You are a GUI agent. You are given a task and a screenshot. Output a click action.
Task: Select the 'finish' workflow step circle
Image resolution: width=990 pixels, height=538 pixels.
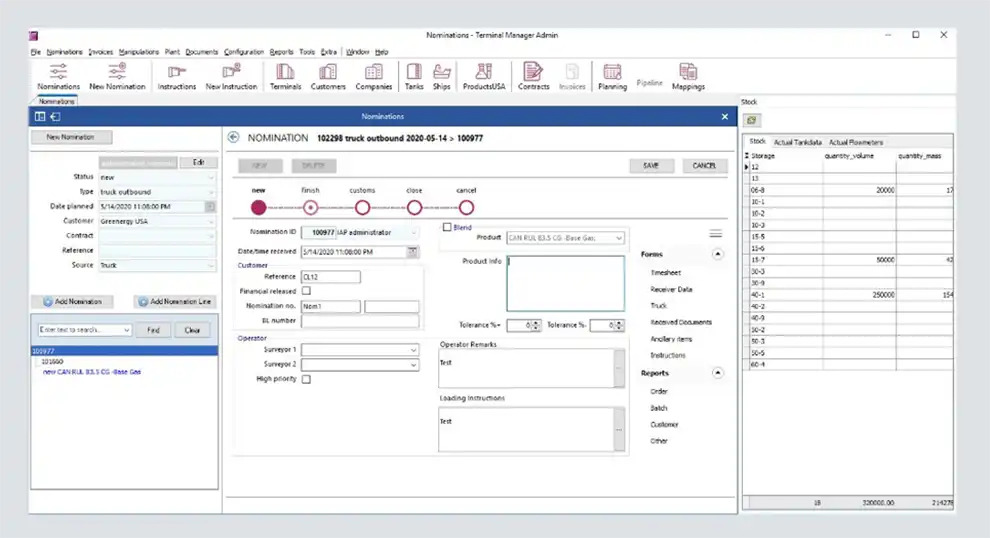[311, 207]
